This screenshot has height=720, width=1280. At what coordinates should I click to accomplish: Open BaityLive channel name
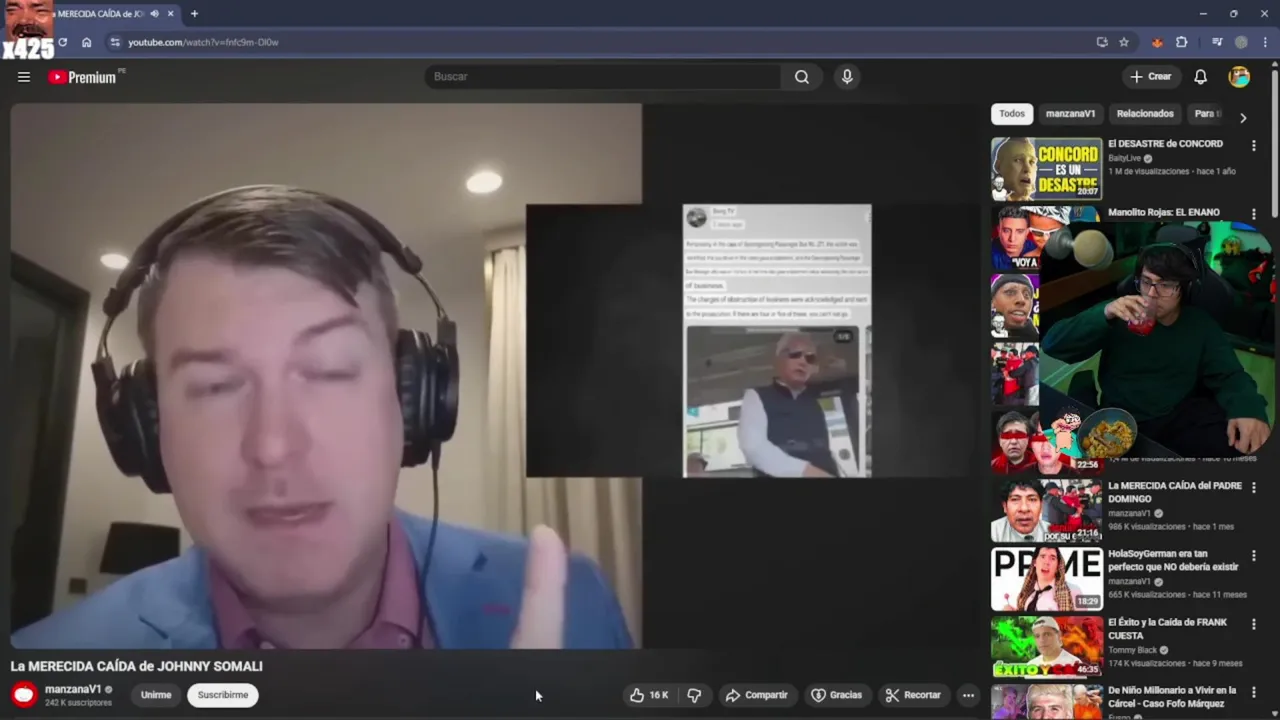(1124, 158)
